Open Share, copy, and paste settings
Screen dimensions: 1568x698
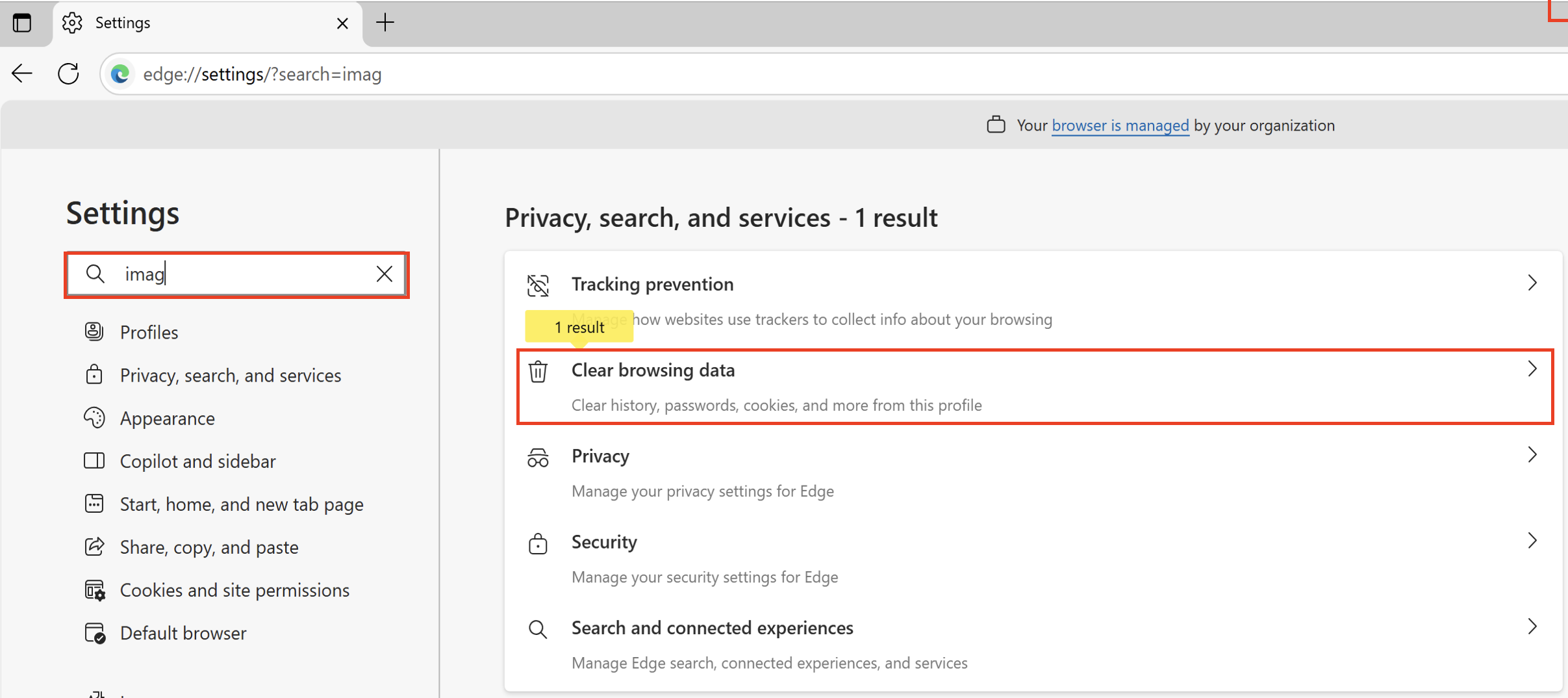tap(209, 547)
